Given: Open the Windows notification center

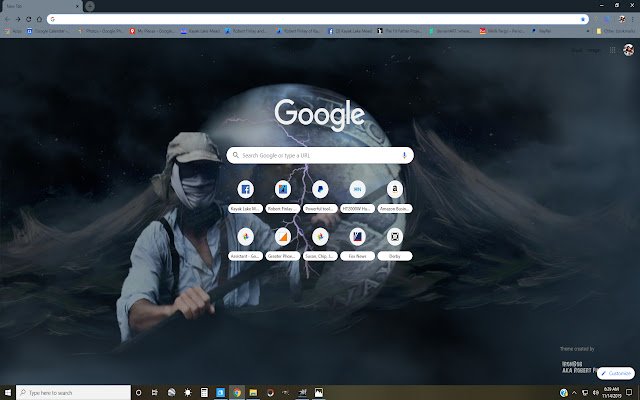Looking at the screenshot, I should 630,393.
